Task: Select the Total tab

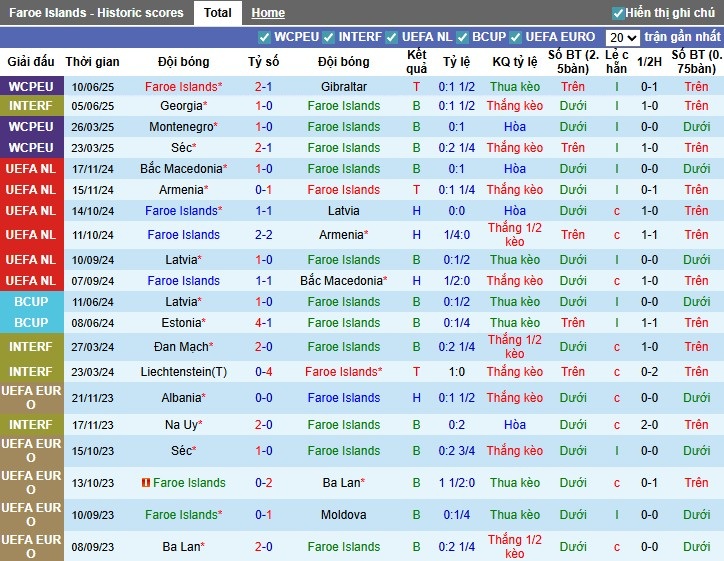Action: [217, 13]
